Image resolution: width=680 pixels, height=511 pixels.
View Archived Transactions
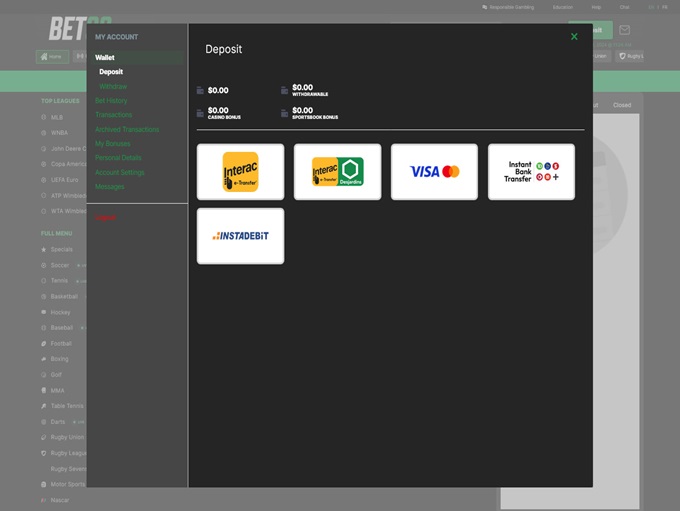tap(127, 129)
